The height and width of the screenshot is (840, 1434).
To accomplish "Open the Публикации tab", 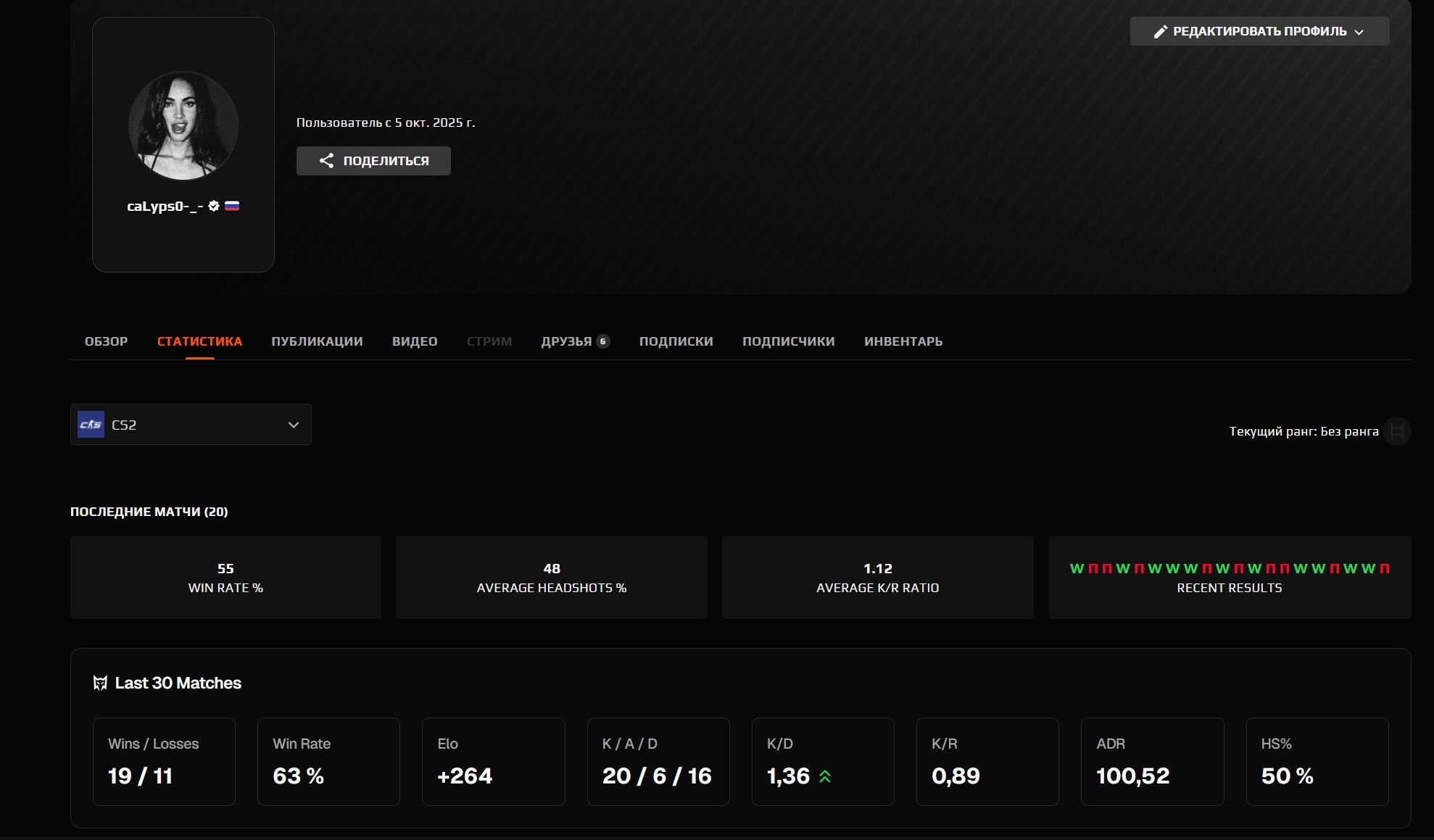I will click(x=317, y=341).
